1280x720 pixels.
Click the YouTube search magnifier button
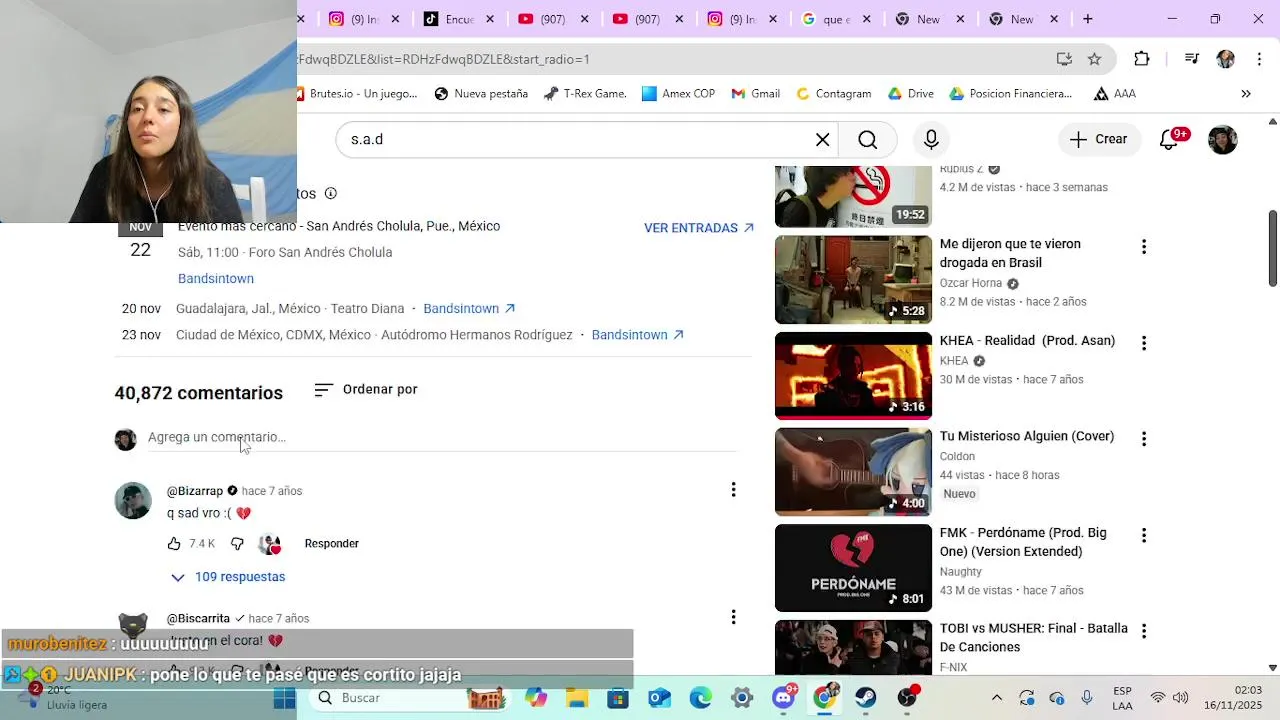click(x=868, y=140)
